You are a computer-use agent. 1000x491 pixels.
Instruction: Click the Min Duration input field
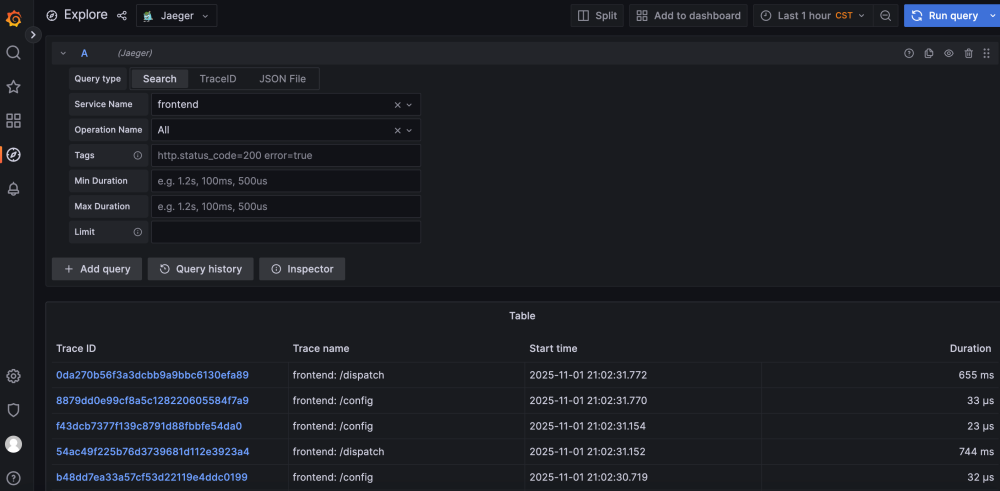[x=285, y=181]
